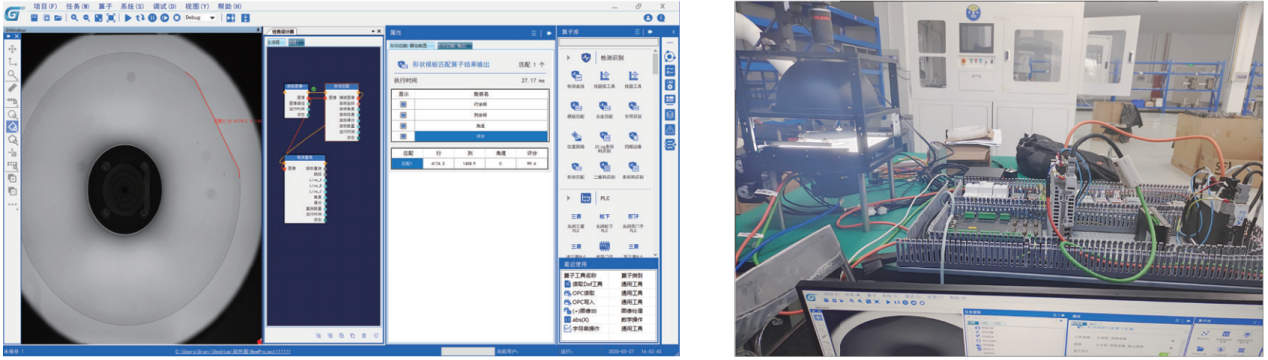
Task: Click the Pause icon in the toolbar
Action: pos(152,18)
